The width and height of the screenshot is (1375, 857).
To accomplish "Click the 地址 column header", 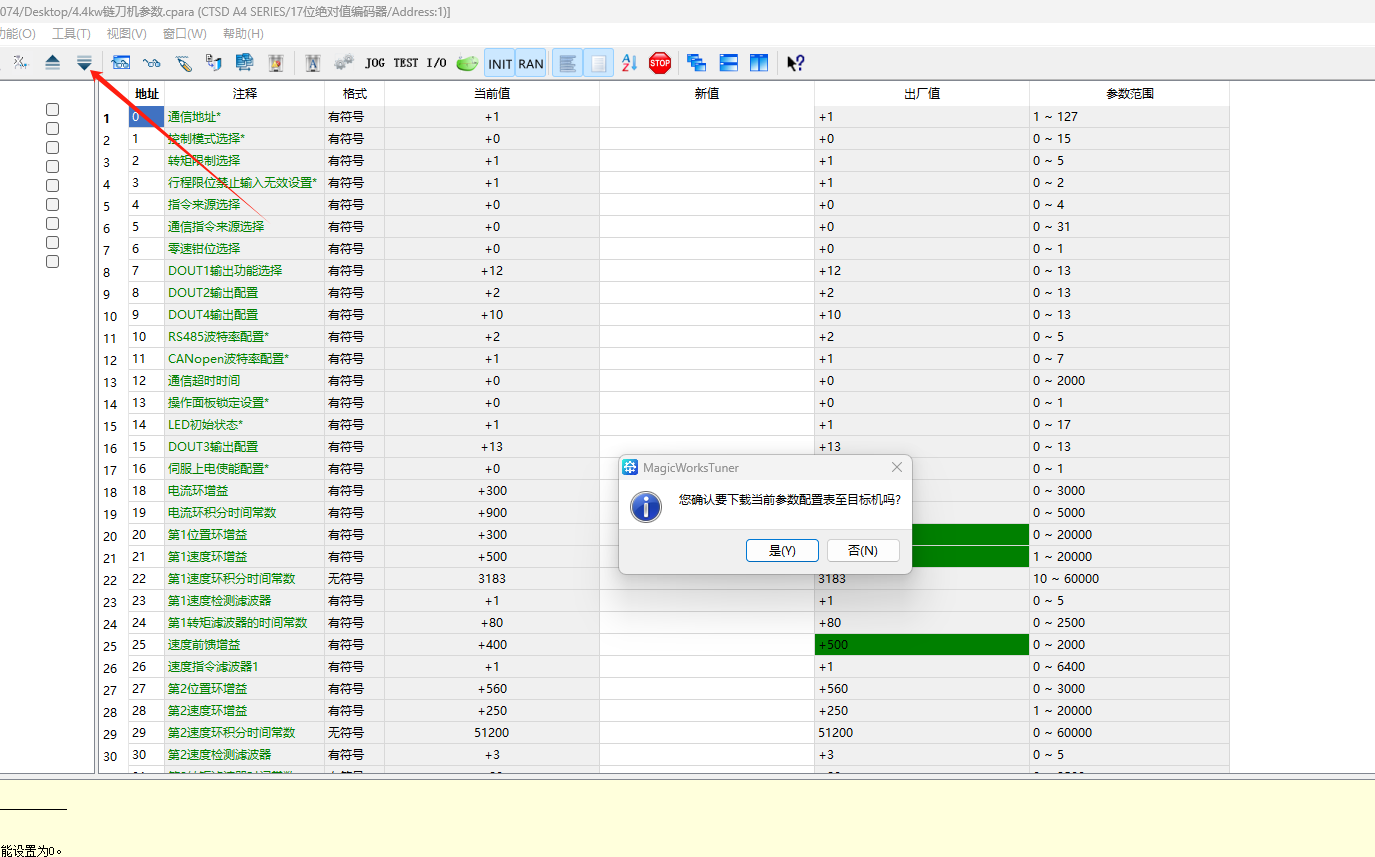I will pos(147,93).
